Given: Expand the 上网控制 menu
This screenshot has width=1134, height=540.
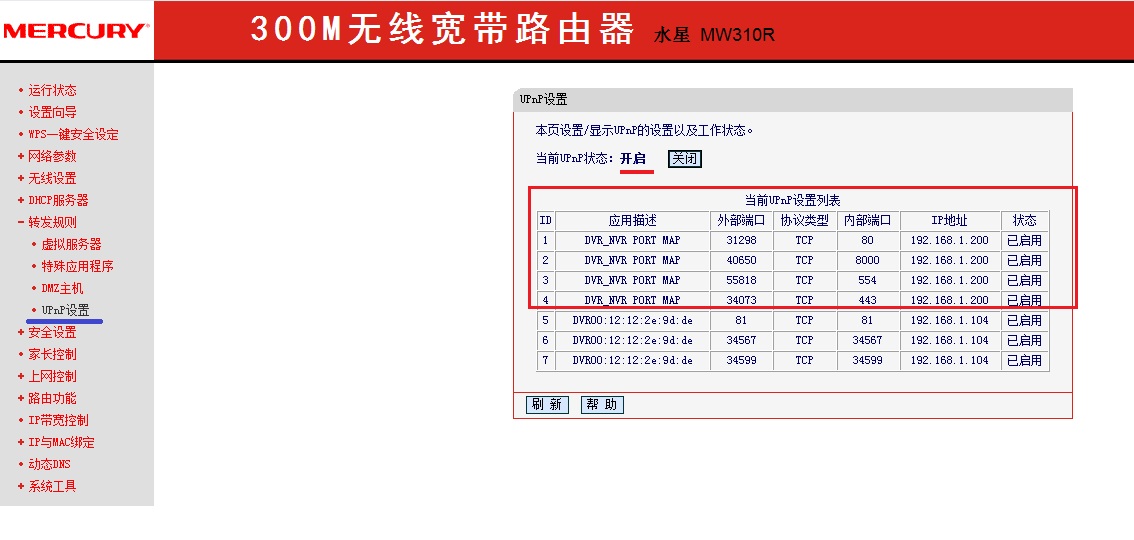Looking at the screenshot, I should [x=52, y=376].
